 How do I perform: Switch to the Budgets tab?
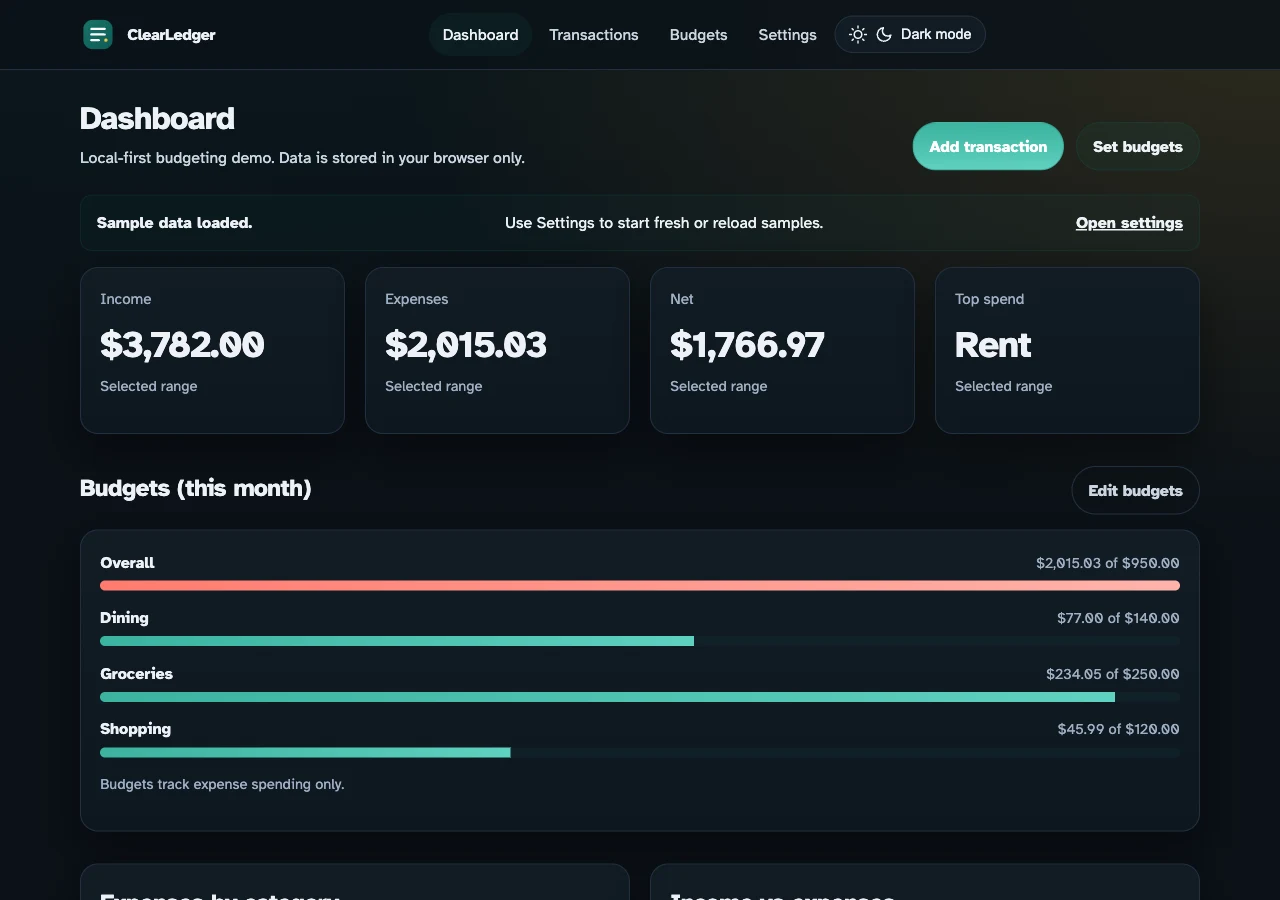click(x=699, y=35)
